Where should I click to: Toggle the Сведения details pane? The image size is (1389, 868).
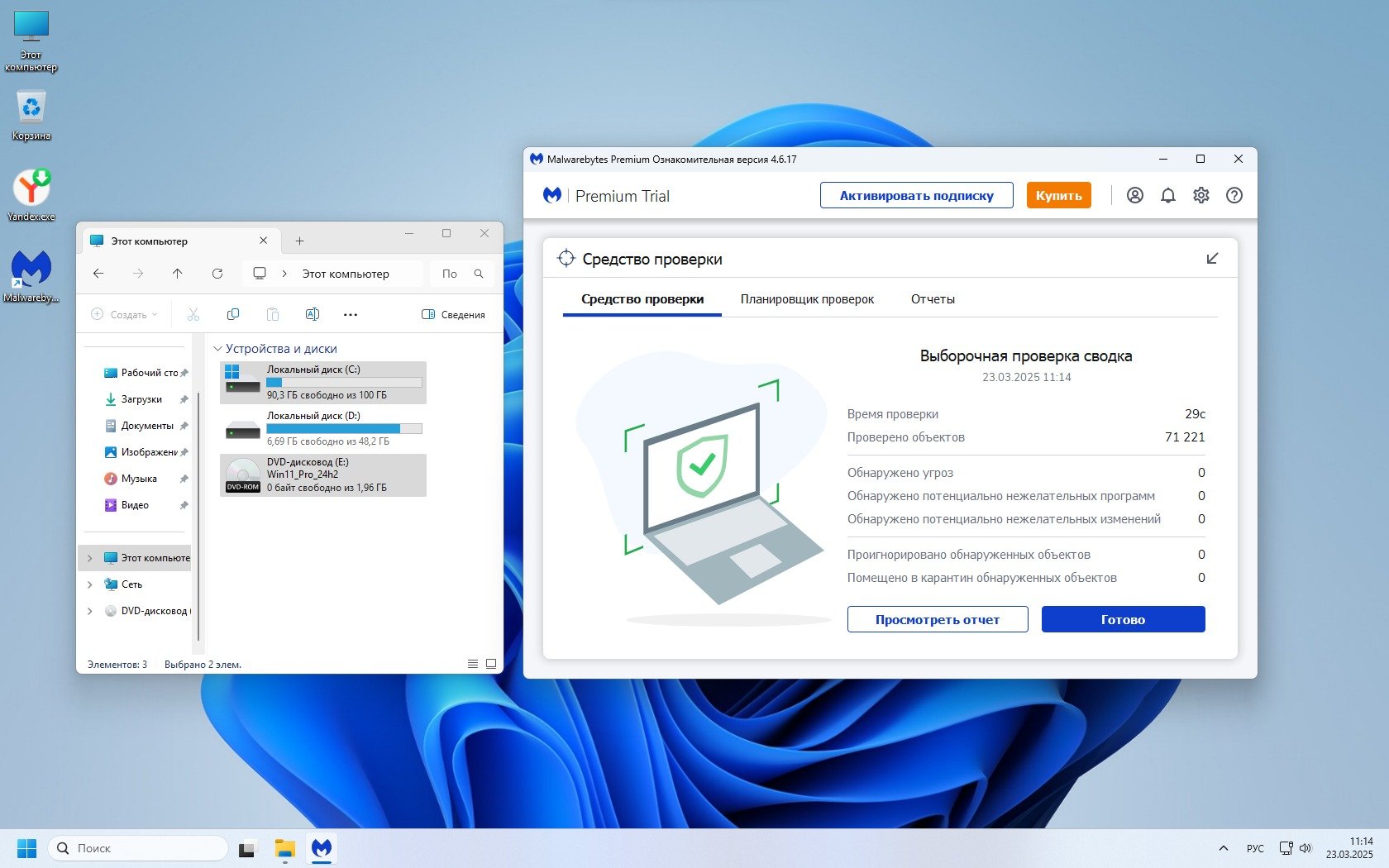click(x=453, y=314)
